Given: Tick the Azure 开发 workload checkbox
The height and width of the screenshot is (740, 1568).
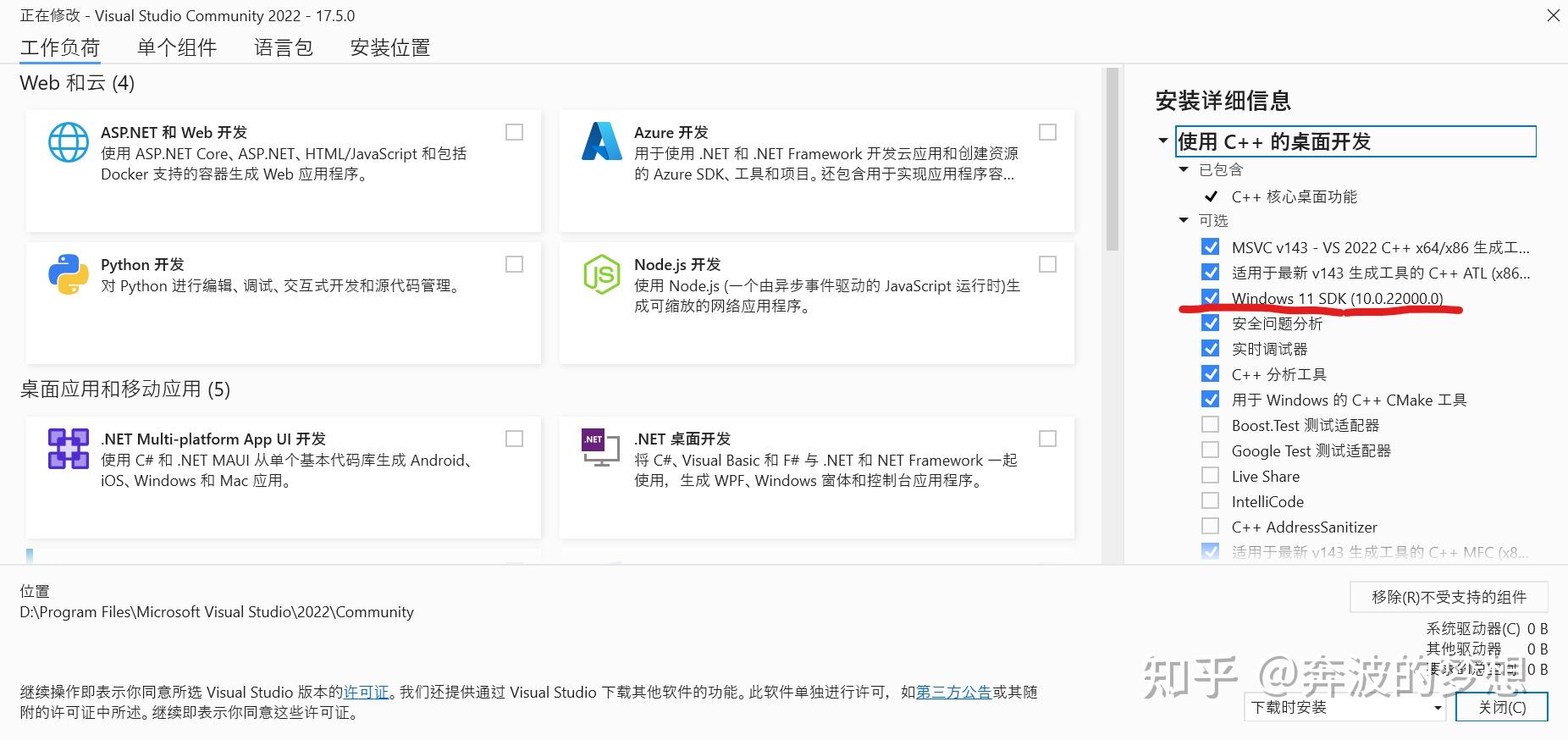Looking at the screenshot, I should coord(1047,132).
